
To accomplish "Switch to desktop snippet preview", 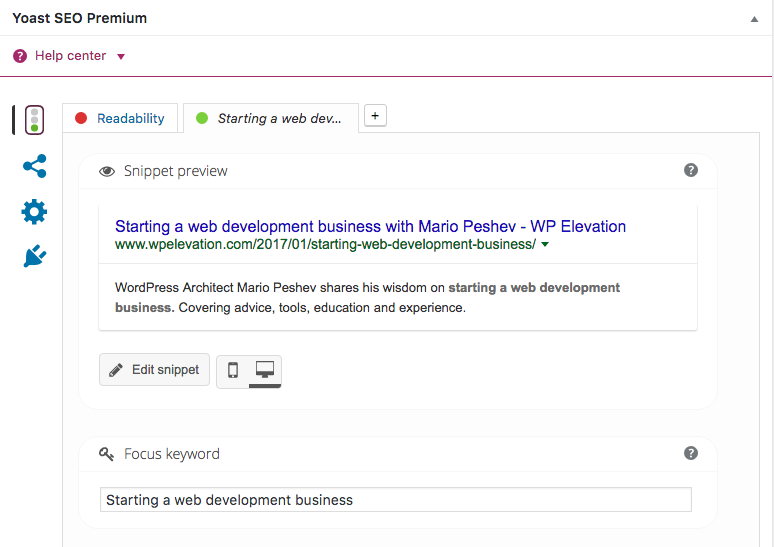I will click(265, 370).
